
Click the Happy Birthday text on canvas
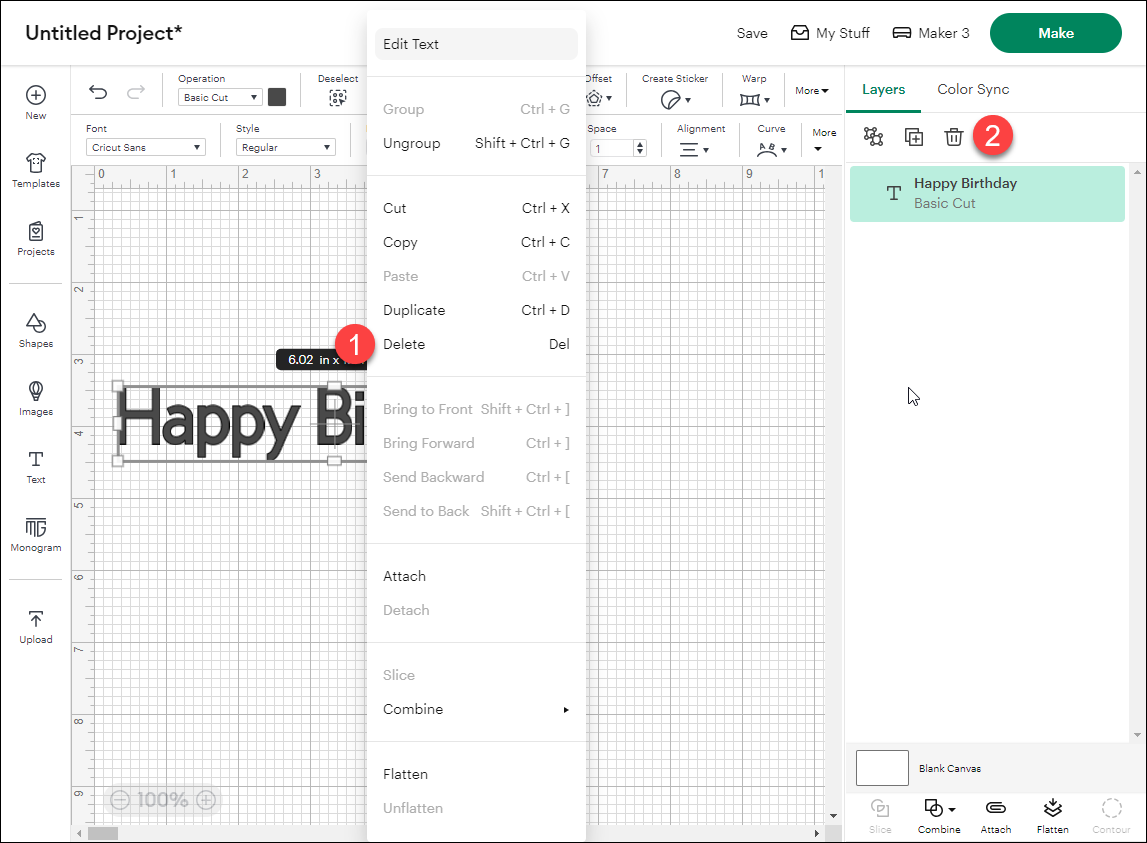pyautogui.click(x=241, y=422)
